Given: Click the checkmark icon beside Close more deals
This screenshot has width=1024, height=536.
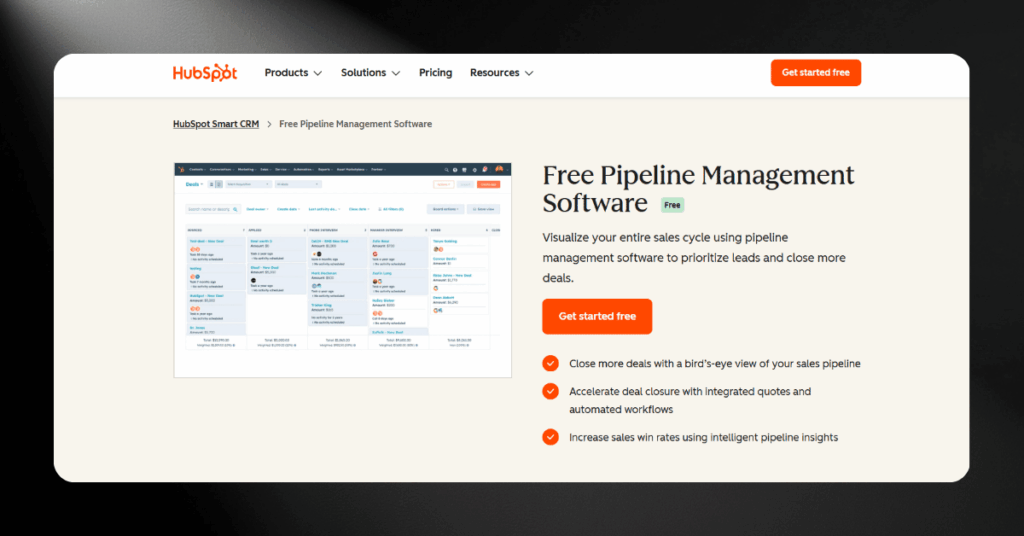Looking at the screenshot, I should click(551, 363).
